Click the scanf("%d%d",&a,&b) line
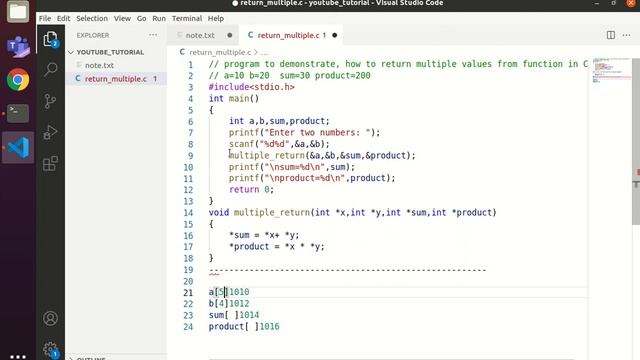The image size is (640, 360). [279, 144]
